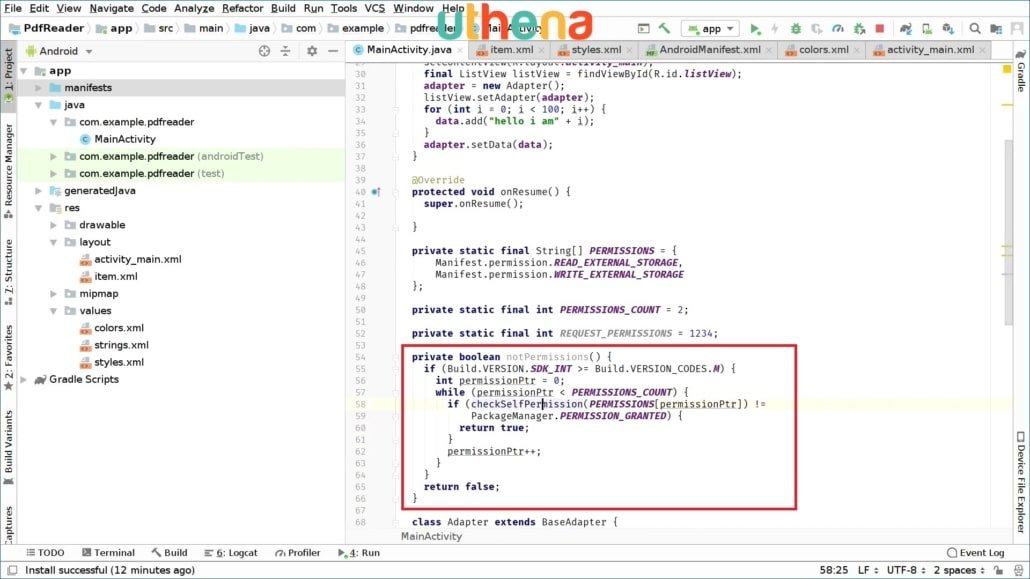The width and height of the screenshot is (1030, 579).
Task: Open Device File Explorer side panel
Action: pyautogui.click(x=1020, y=482)
